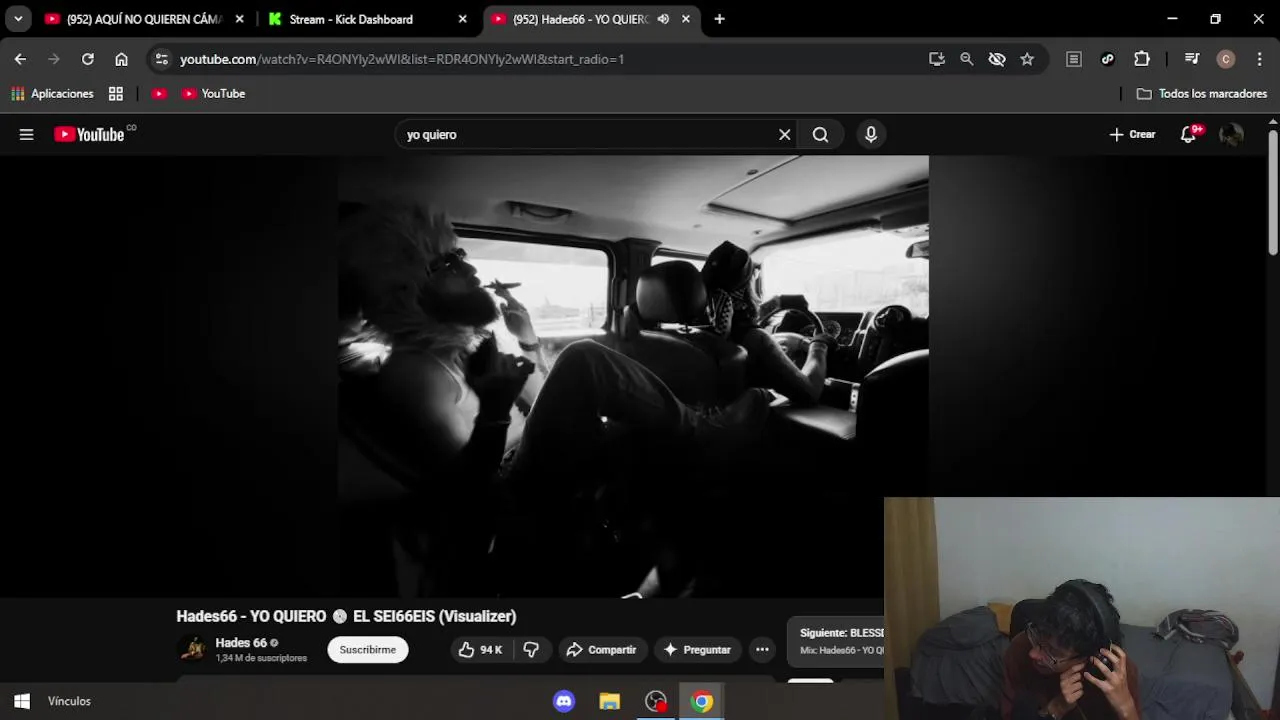Screen dimensions: 1280x720
Task: Open Chrome three-dot menu
Action: [x=1258, y=59]
